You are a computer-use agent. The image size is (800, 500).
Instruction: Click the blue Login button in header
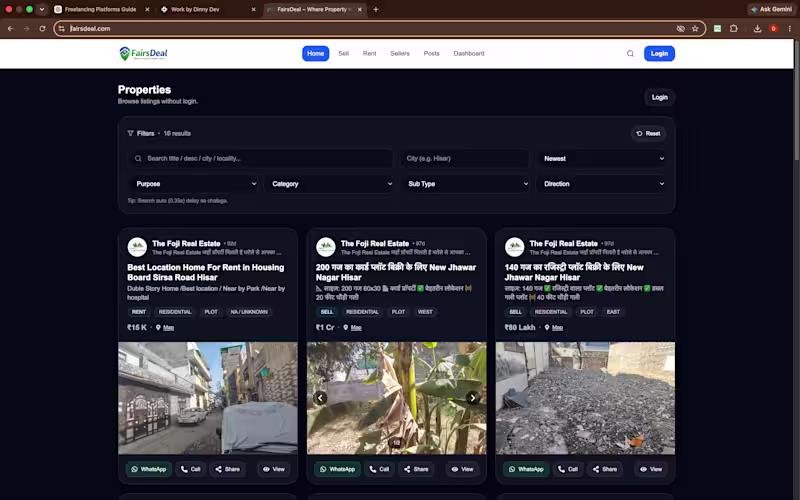pos(659,54)
